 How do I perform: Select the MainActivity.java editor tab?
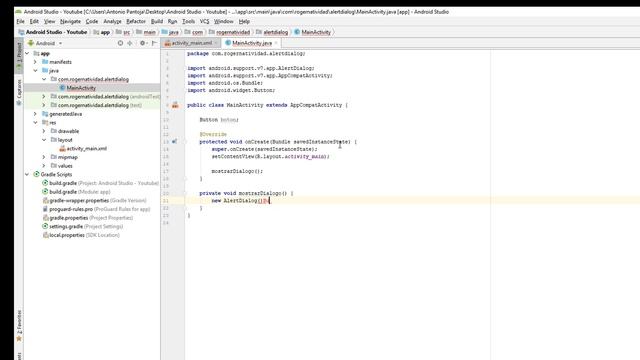(x=251, y=43)
